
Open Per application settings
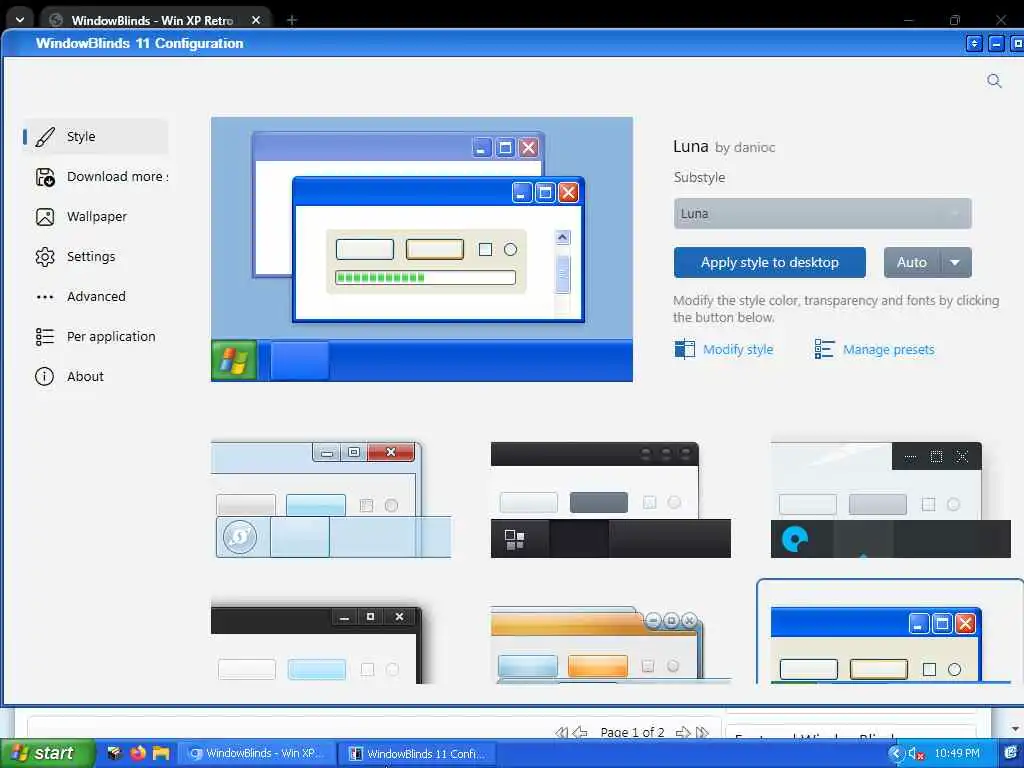[95, 336]
